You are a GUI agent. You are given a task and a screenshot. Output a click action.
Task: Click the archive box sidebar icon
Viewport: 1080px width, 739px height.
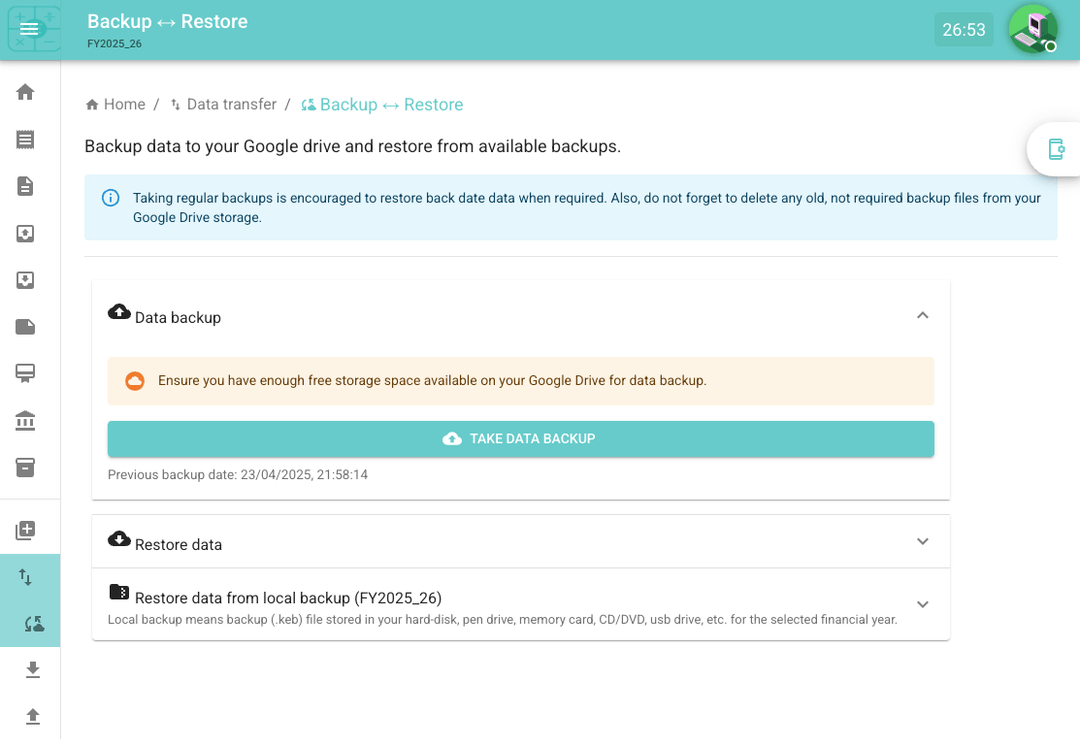pyautogui.click(x=26, y=467)
